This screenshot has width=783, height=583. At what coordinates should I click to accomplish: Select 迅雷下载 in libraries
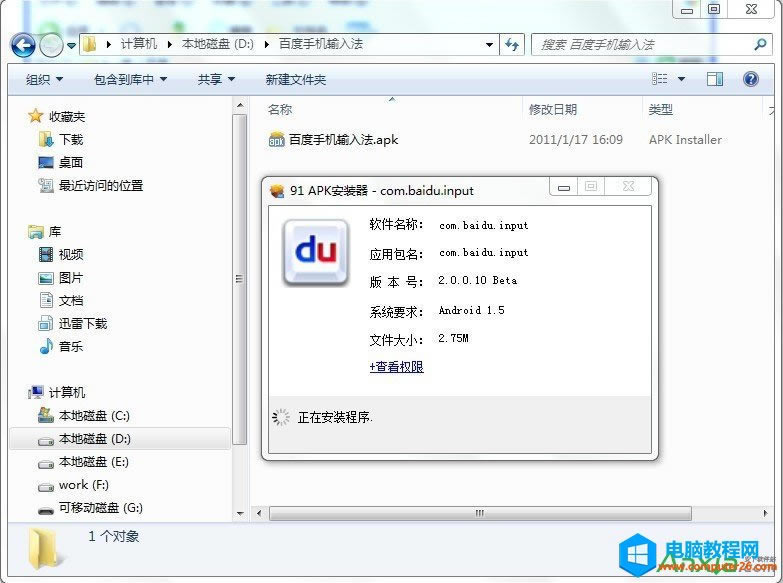pos(82,323)
